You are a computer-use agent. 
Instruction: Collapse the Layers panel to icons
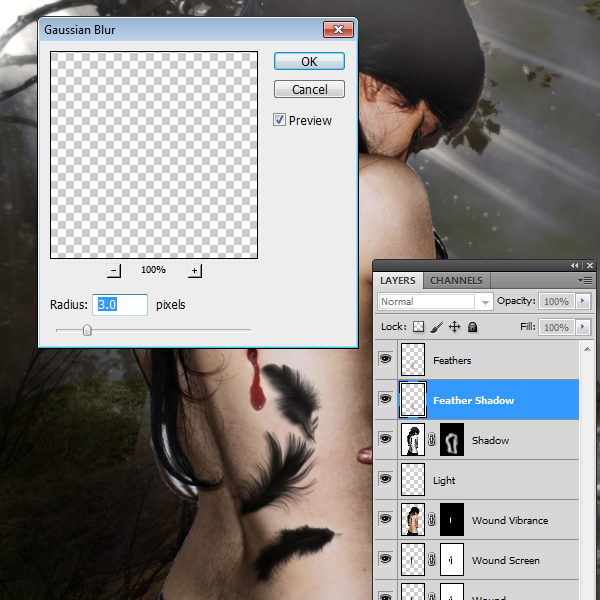click(x=574, y=265)
